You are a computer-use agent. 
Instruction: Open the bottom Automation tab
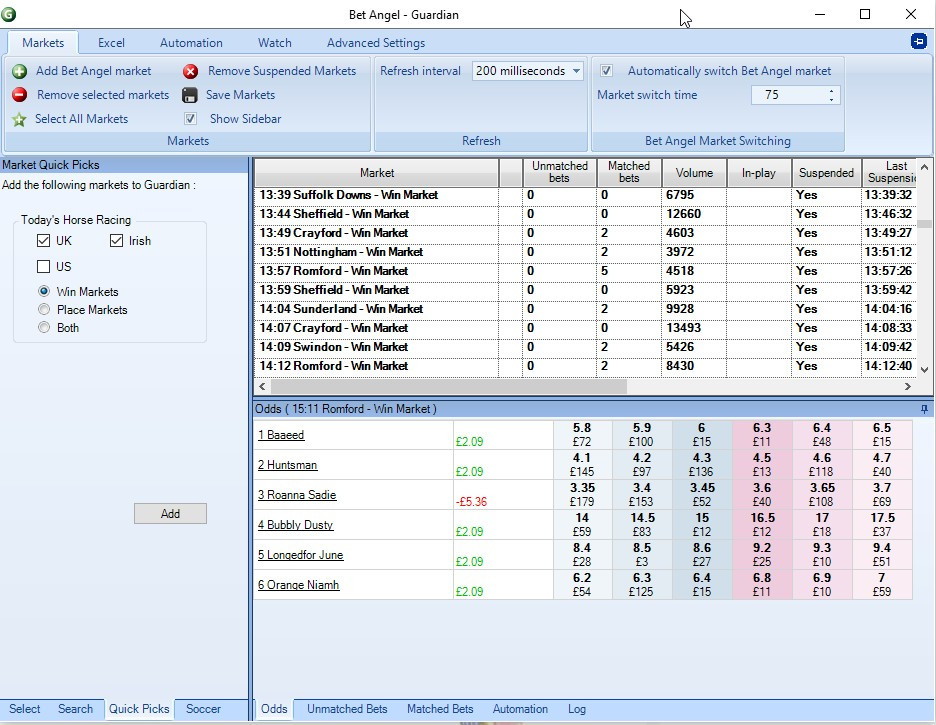point(520,709)
